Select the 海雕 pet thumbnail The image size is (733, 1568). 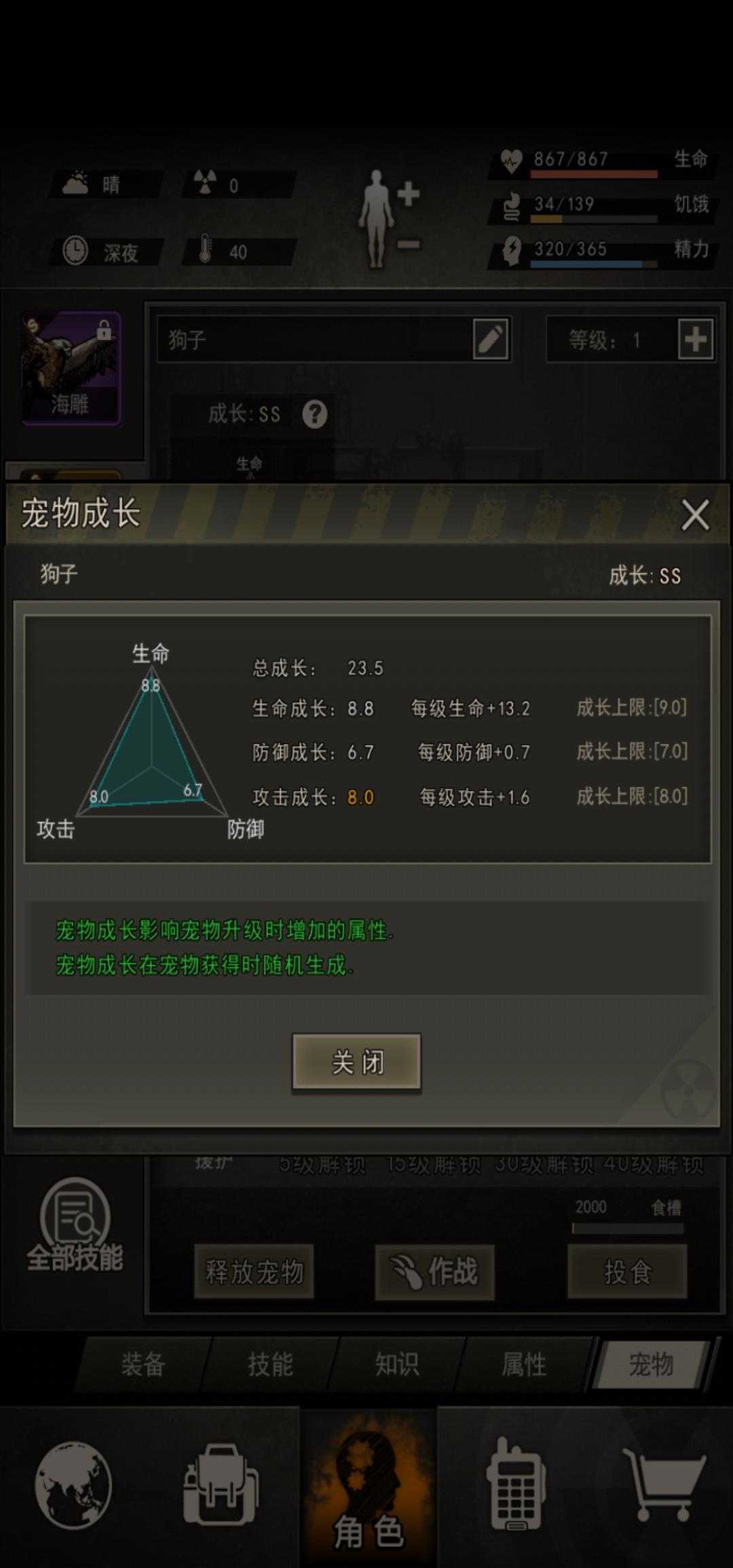(71, 369)
